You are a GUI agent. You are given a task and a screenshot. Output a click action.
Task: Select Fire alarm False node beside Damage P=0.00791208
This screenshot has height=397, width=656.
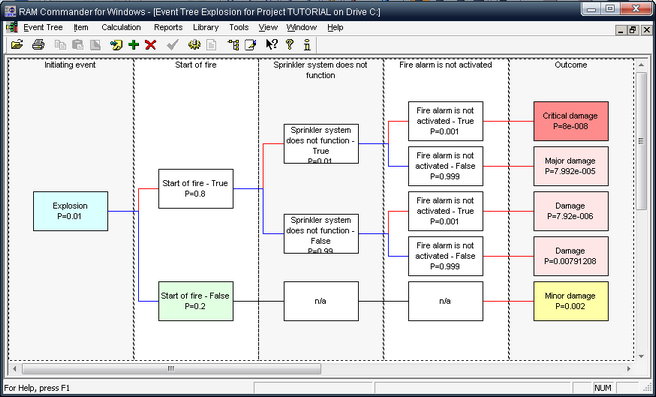tap(446, 256)
